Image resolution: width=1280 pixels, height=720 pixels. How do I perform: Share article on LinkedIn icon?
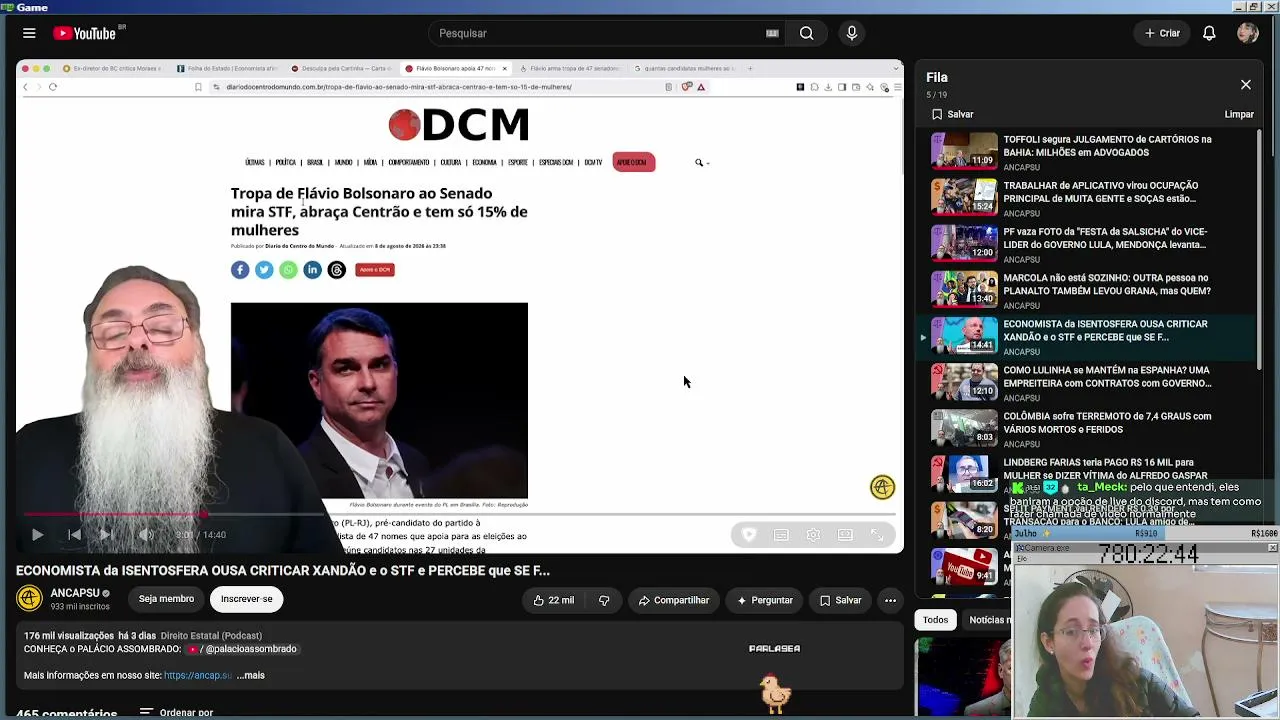tap(312, 270)
